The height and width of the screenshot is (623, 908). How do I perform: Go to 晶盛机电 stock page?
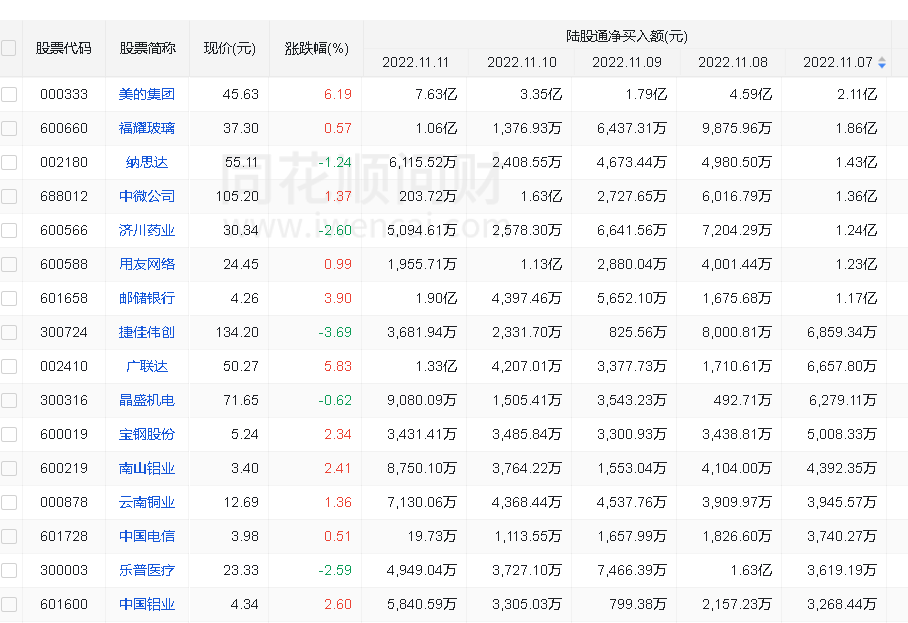click(x=147, y=401)
